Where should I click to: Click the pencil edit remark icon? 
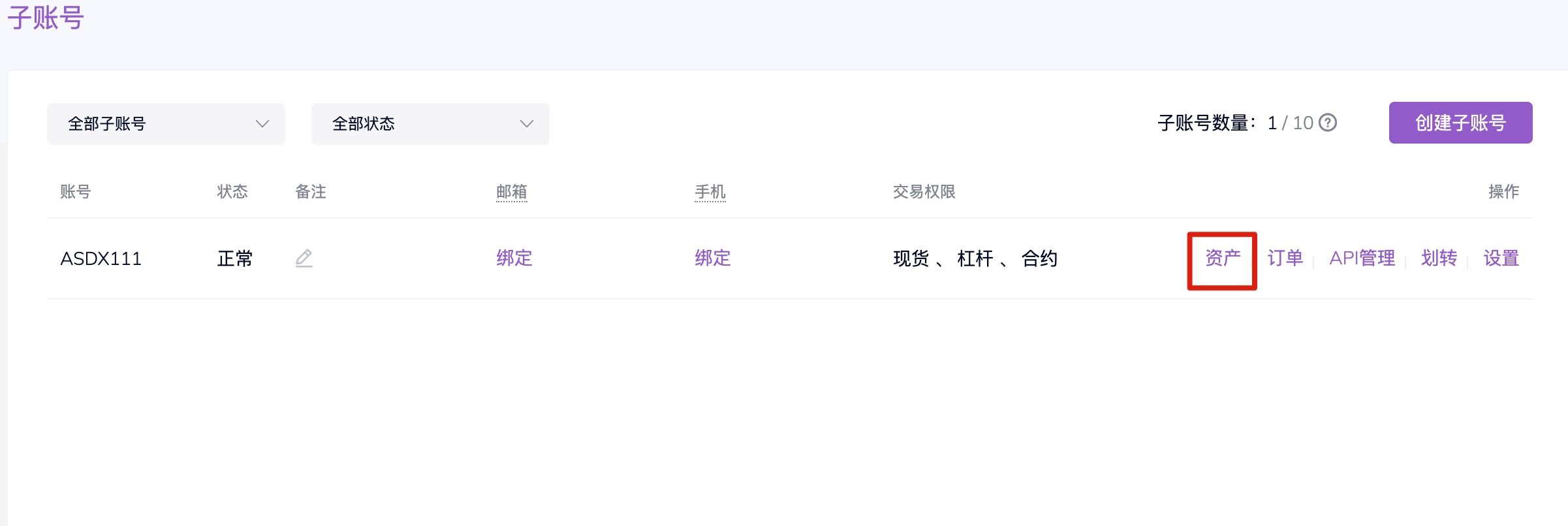(x=304, y=258)
